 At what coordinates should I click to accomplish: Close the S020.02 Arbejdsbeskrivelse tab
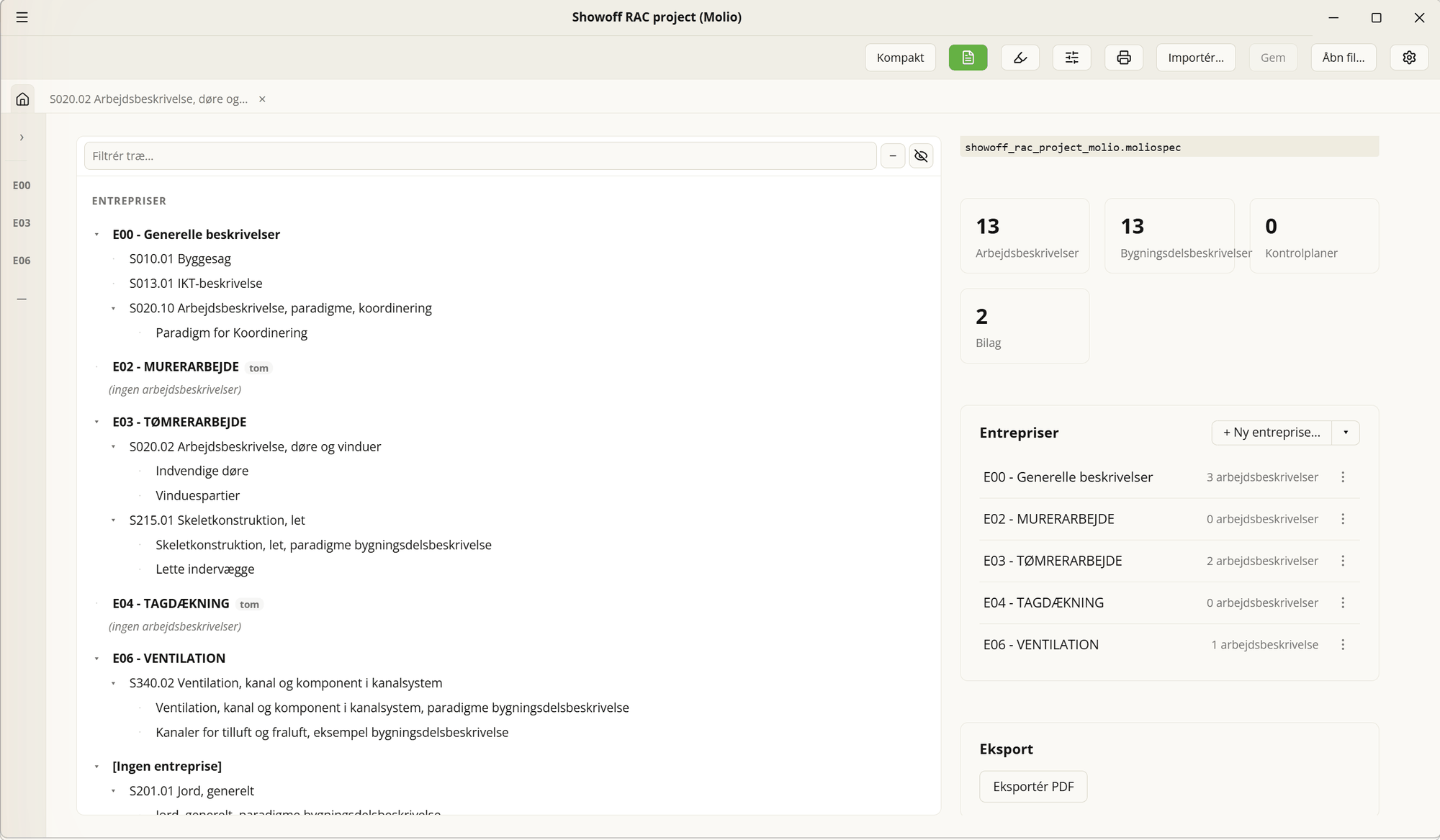point(262,99)
